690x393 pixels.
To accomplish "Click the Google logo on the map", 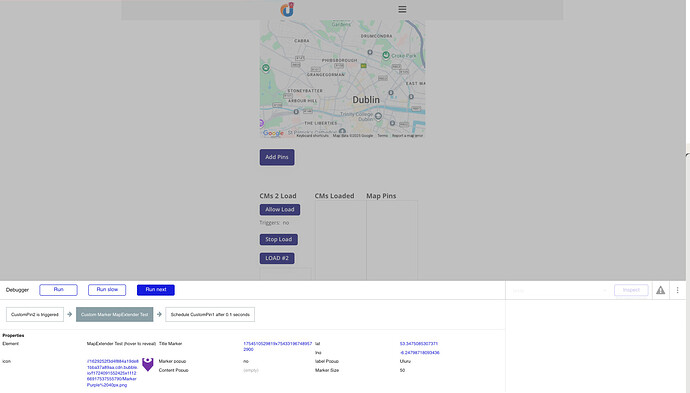I will [x=273, y=133].
